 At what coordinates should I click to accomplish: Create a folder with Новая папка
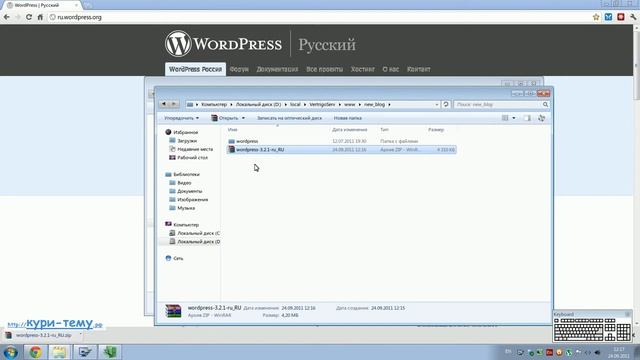click(x=348, y=118)
